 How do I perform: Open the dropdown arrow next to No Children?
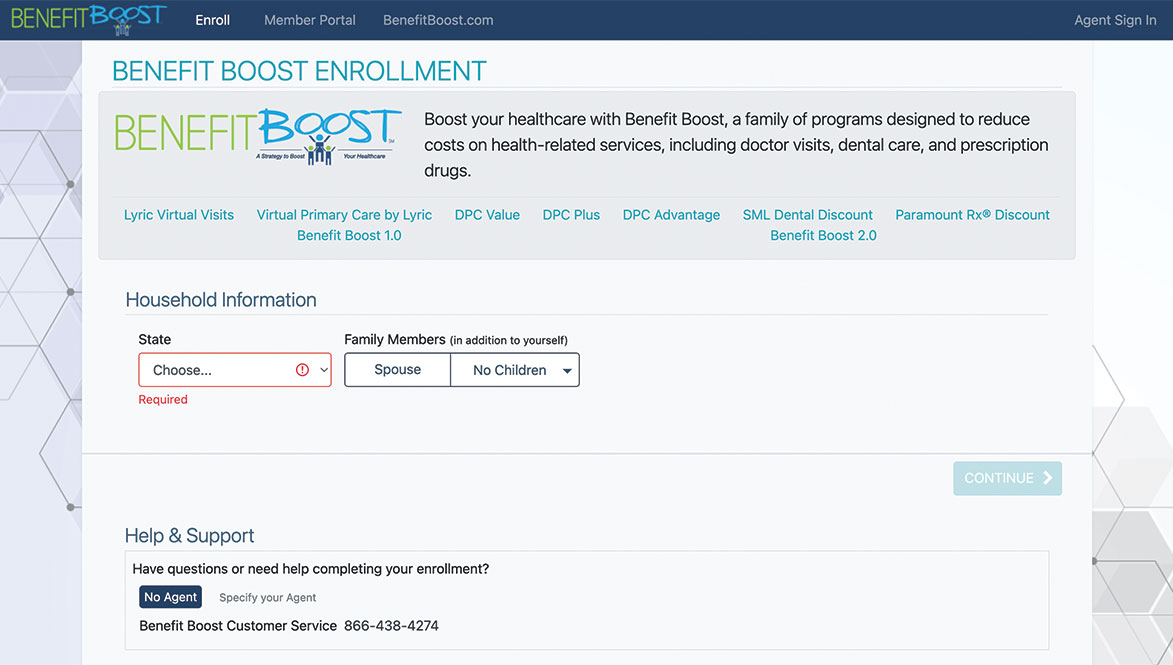coord(568,370)
